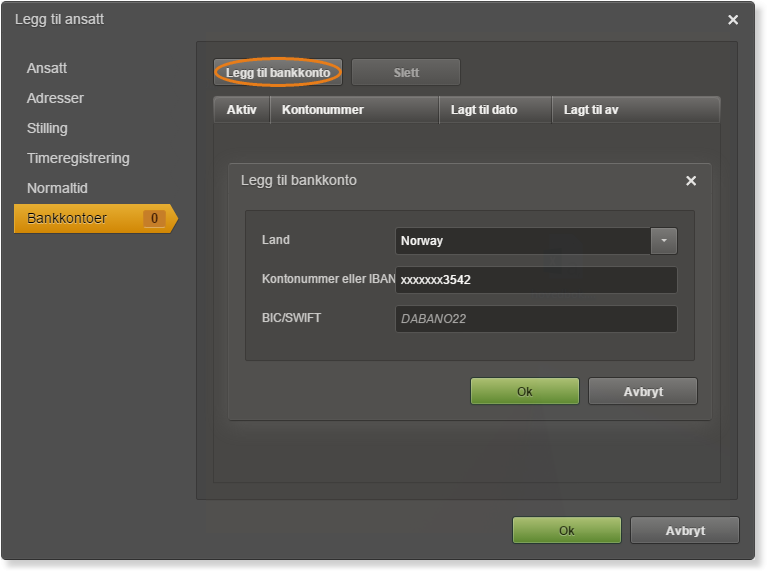Click the BIC/SWIFT input field
The width and height of the screenshot is (768, 573).
pos(536,319)
